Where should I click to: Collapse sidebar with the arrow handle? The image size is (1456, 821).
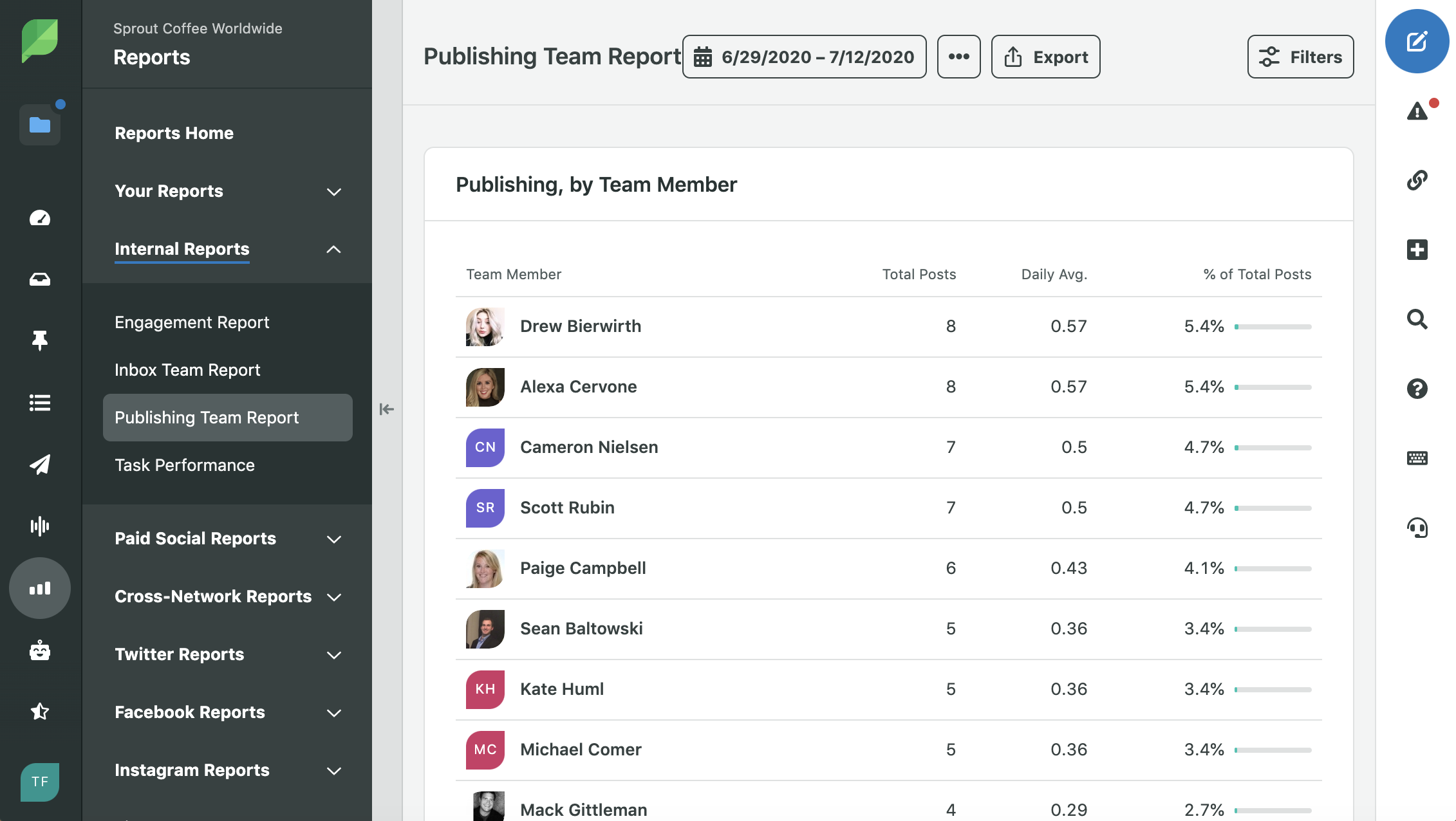[x=386, y=409]
